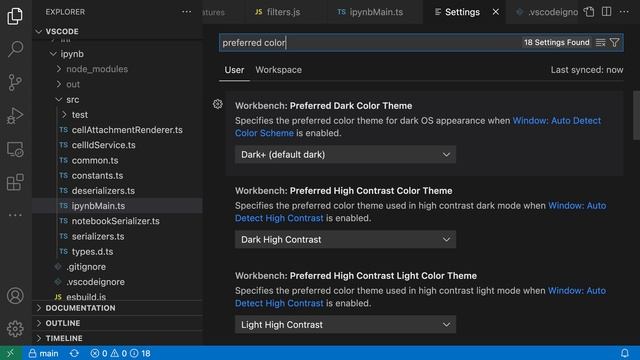Open problems count in status bar
Image resolution: width=640 pixels, height=360 pixels.
(x=120, y=353)
